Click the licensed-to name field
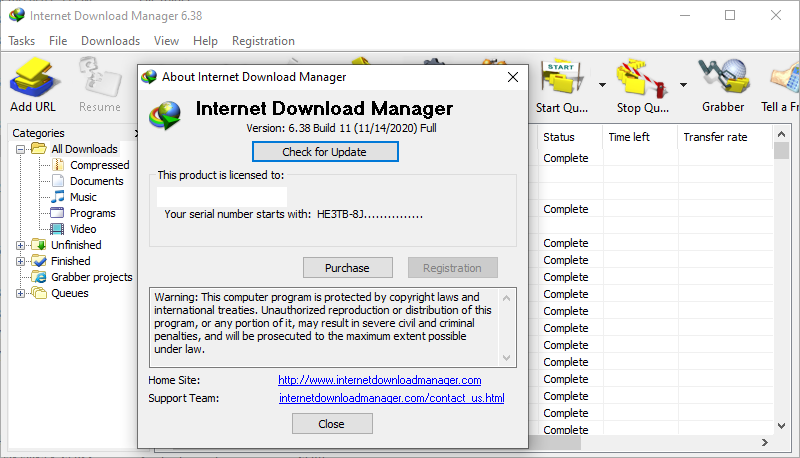800x458 pixels. (x=222, y=196)
